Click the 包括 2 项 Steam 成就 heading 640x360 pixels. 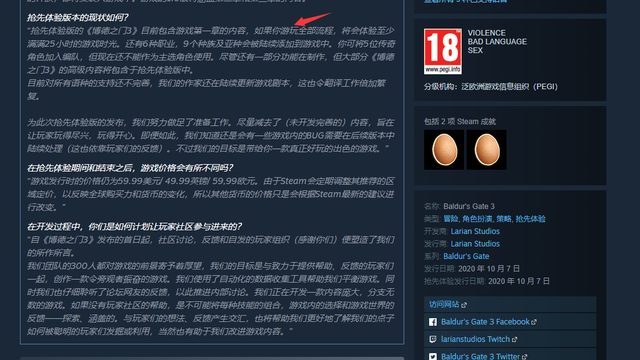460,122
